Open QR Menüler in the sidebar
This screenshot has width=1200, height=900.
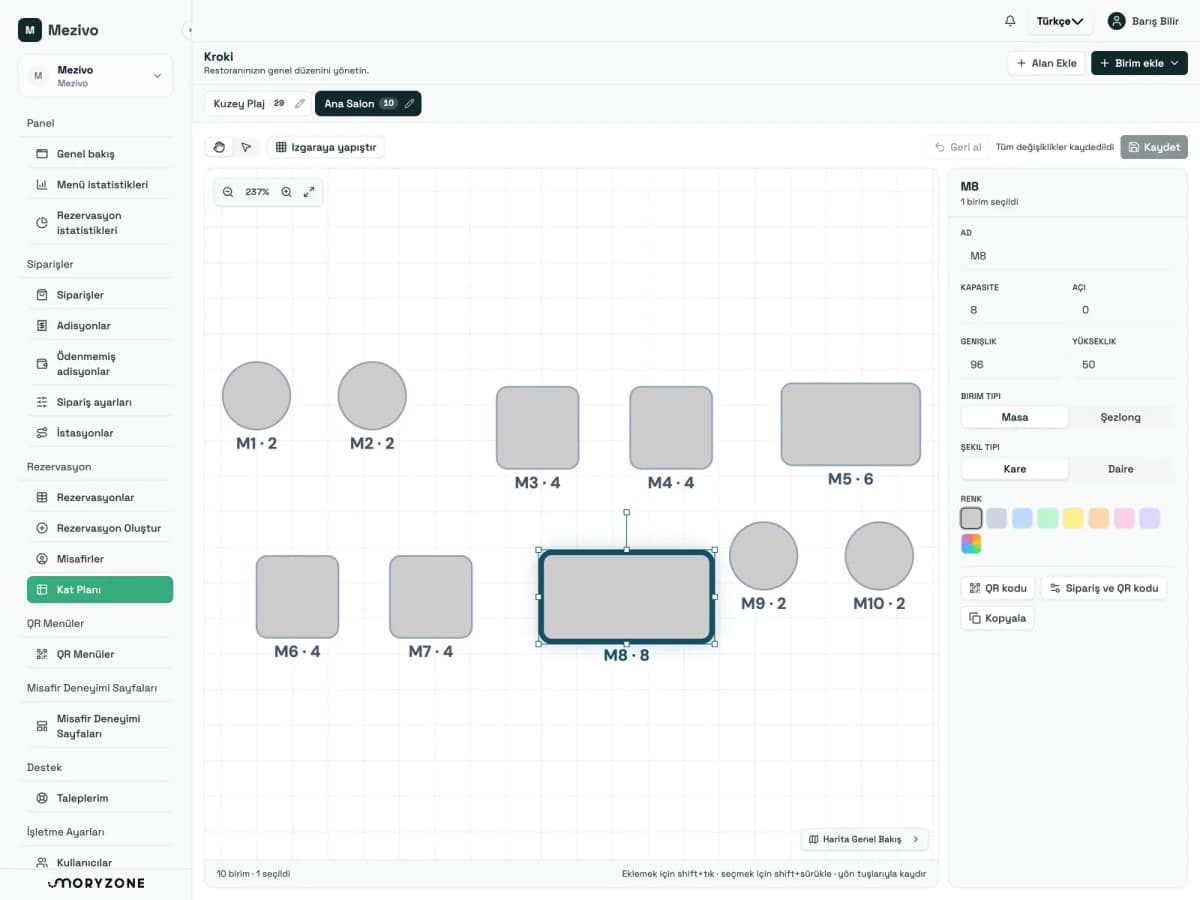(x=99, y=654)
